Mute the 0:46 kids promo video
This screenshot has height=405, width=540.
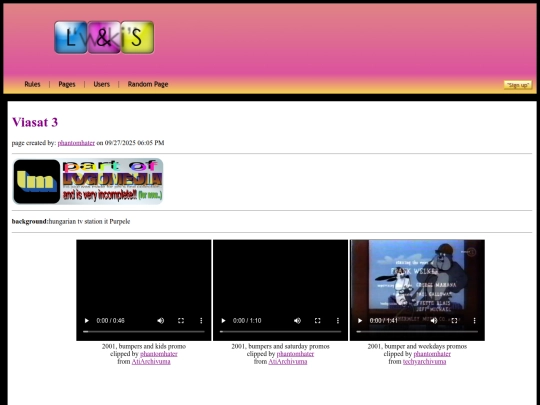[x=160, y=321]
